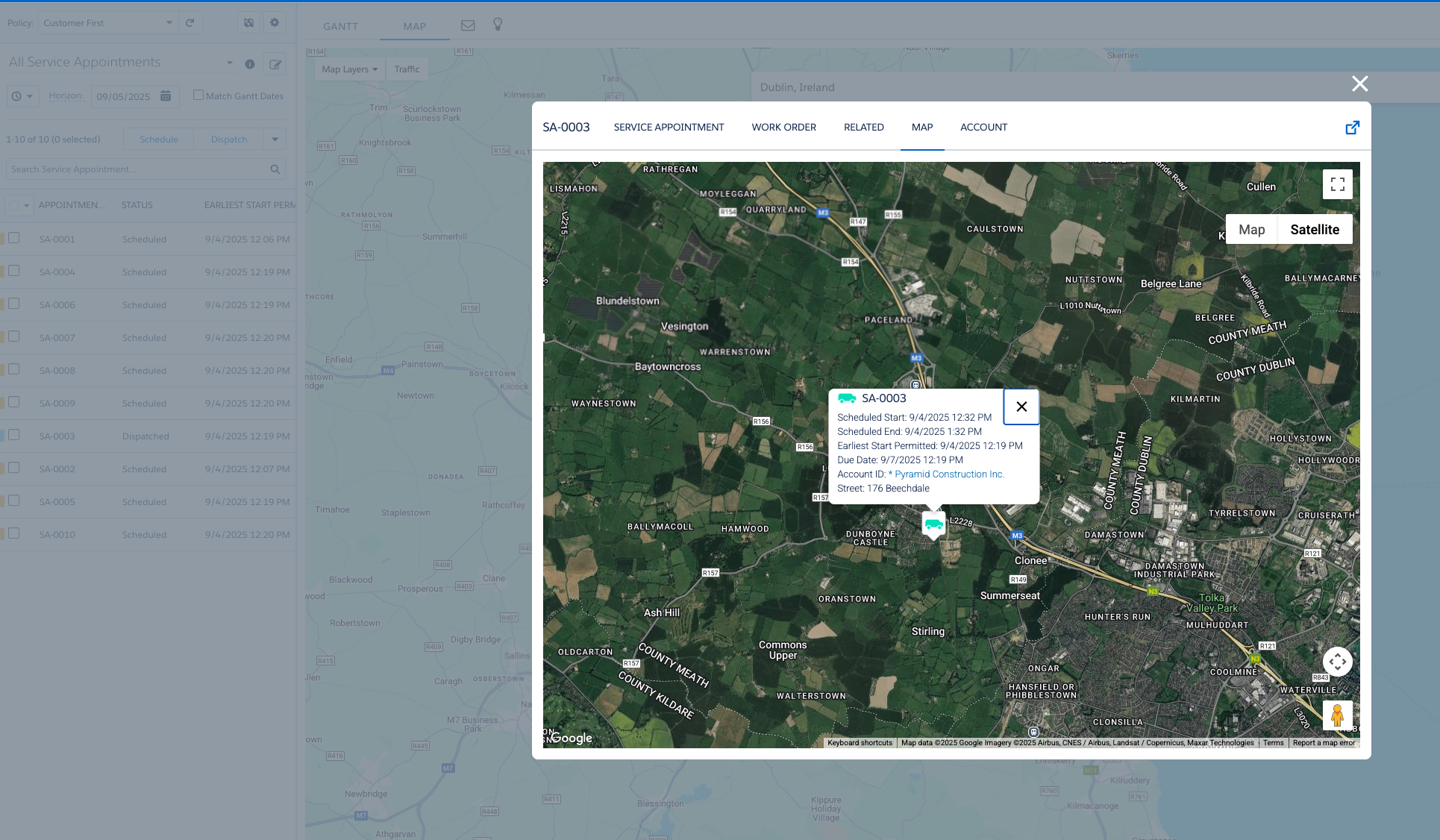This screenshot has width=1440, height=840.
Task: Click the Street View pegman icon
Action: tap(1337, 715)
